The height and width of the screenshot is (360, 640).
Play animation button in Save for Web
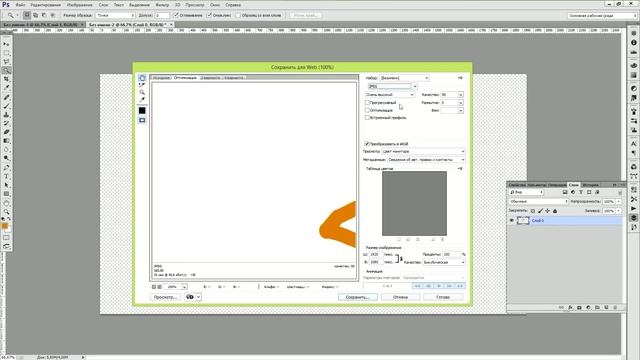[x=439, y=286]
